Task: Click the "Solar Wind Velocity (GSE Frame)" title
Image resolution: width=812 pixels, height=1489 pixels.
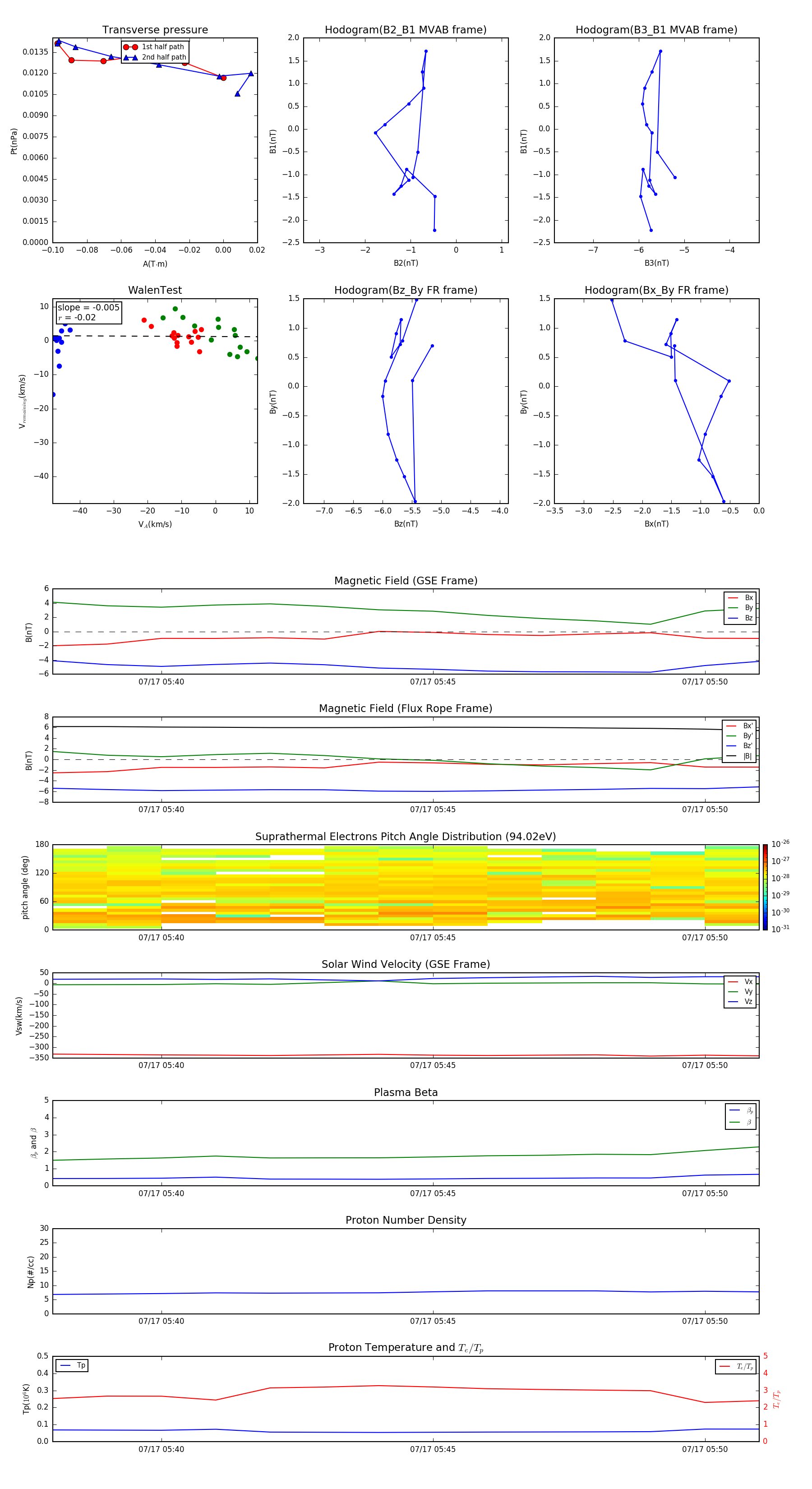Action: tap(406, 964)
